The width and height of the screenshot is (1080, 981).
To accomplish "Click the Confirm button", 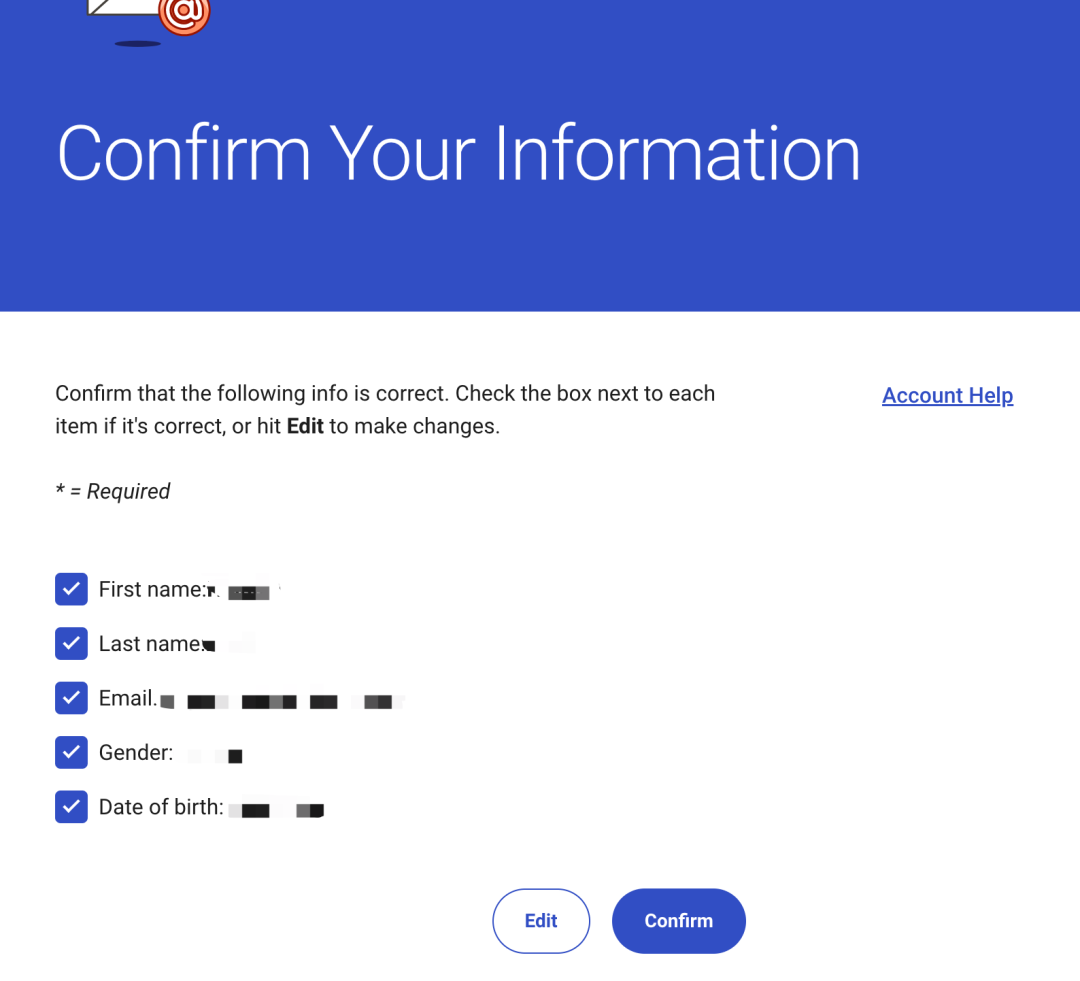I will [x=678, y=921].
